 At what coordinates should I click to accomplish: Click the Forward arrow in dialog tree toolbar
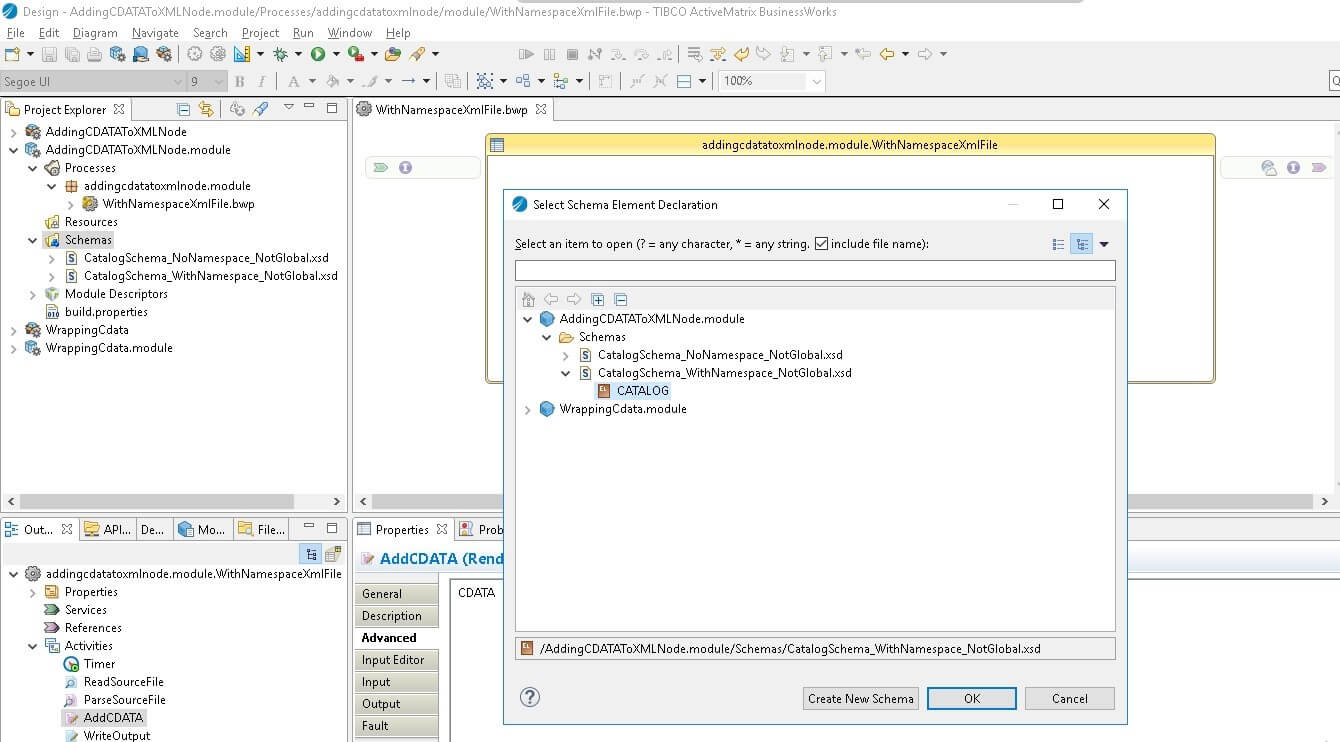tap(574, 299)
